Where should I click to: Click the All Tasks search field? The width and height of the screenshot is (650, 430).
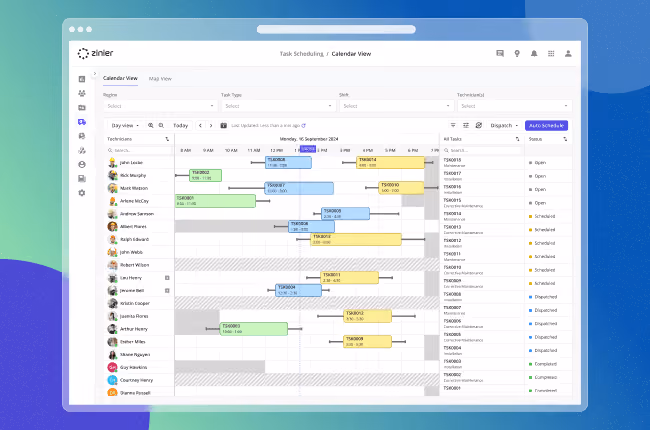[x=481, y=150]
